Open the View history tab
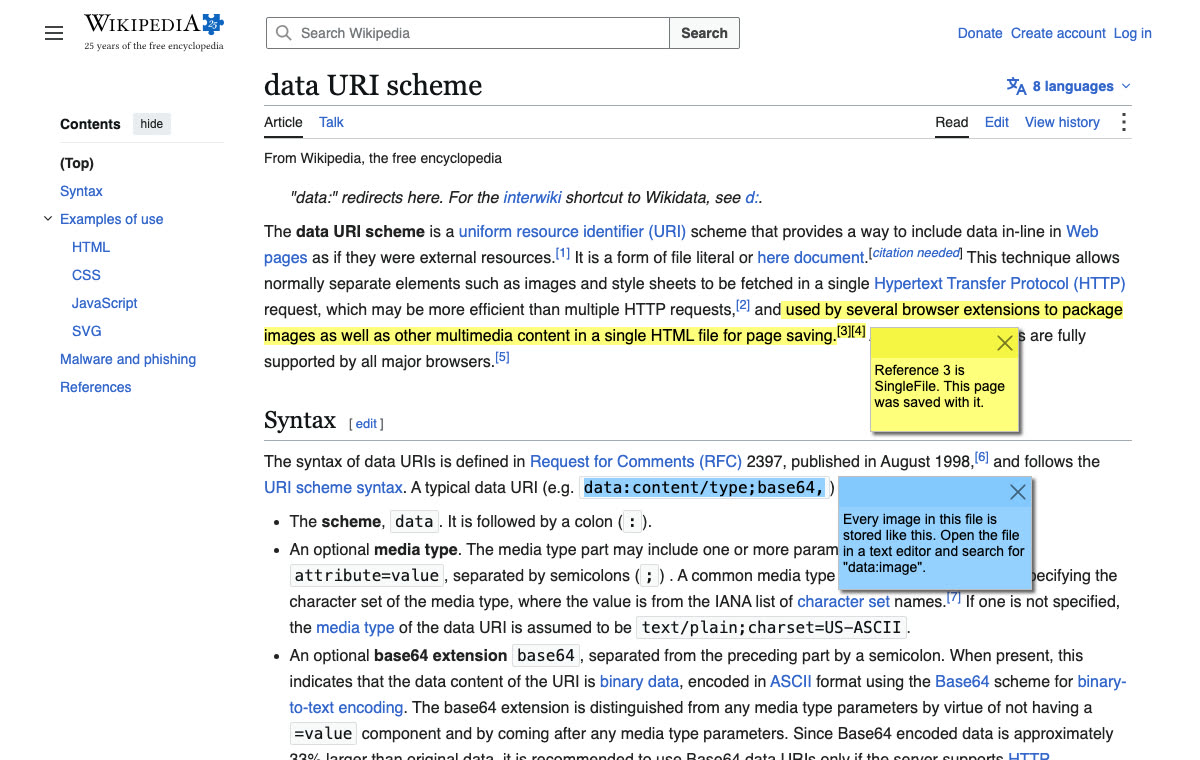 click(1062, 122)
